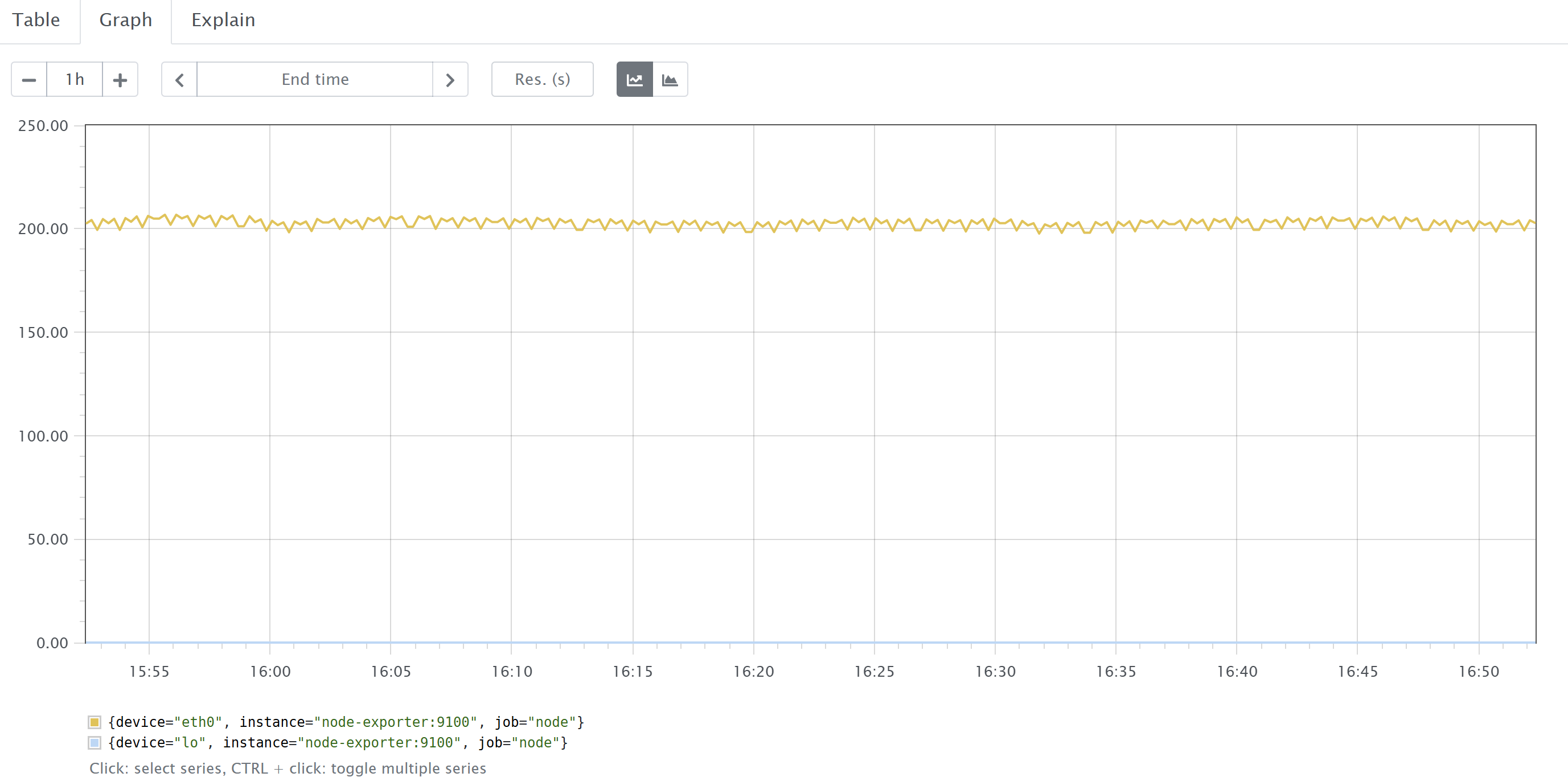Select the eth0 device legend entry

346,722
